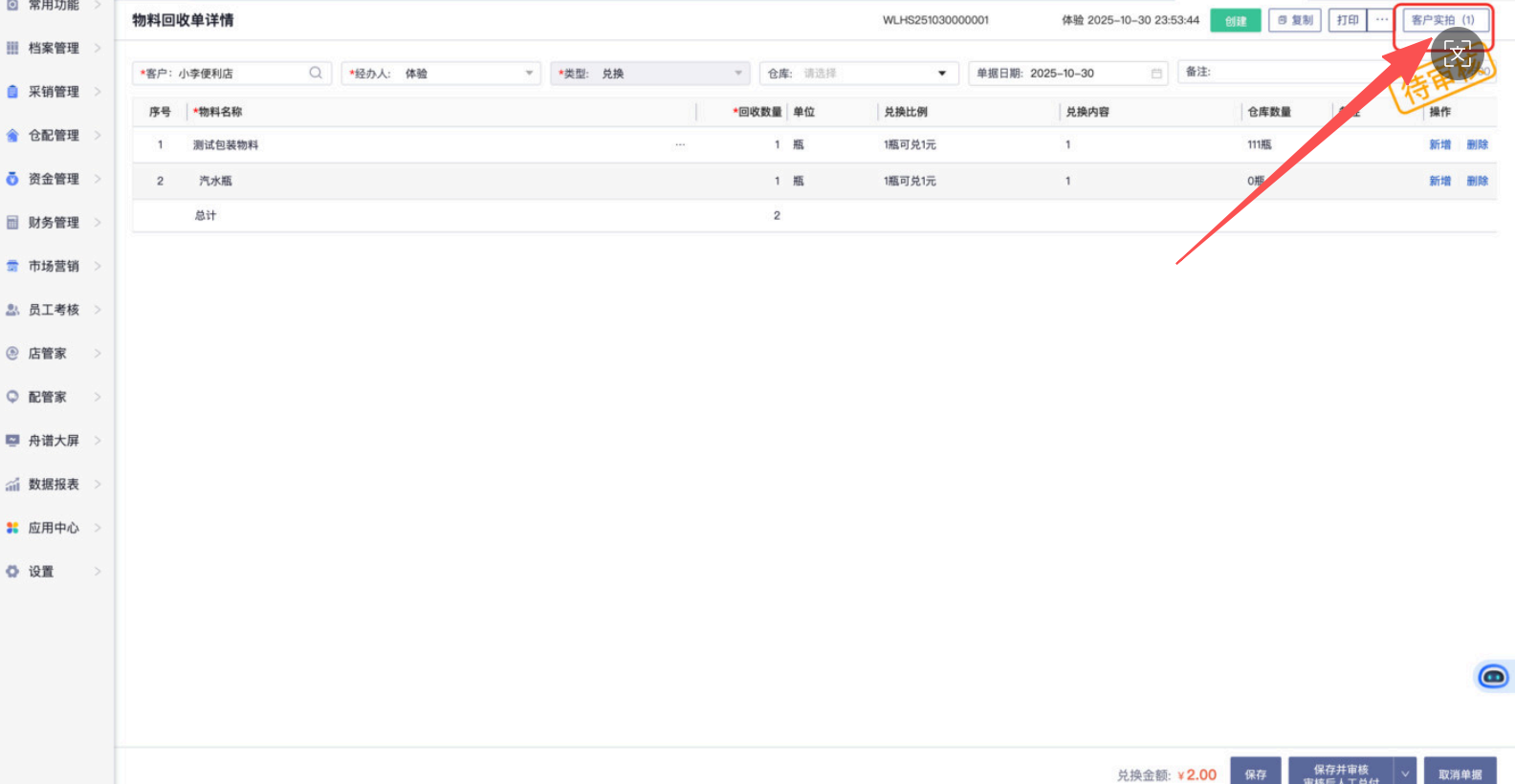
Task: Click the search icon in customer field
Action: 316,73
